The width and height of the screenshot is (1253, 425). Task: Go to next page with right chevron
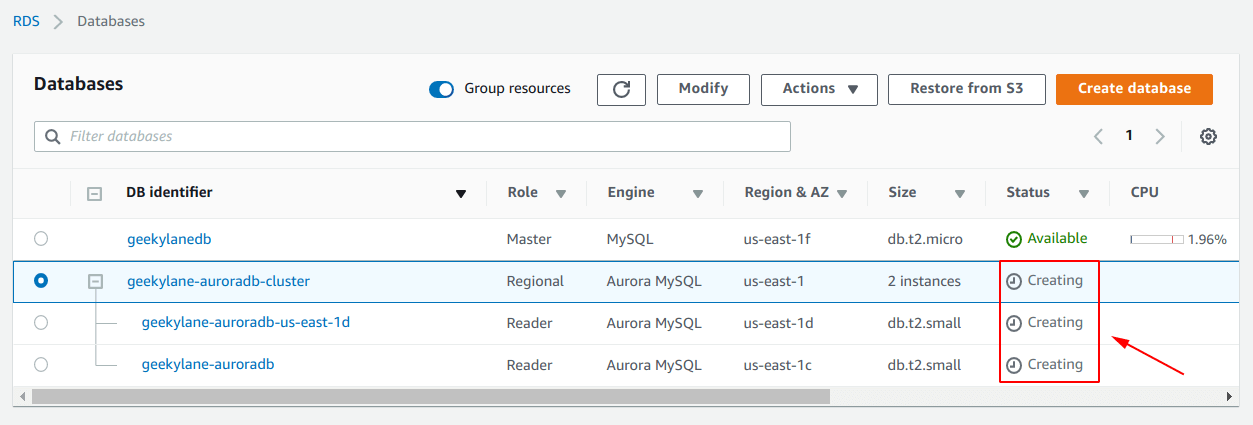click(x=1160, y=136)
